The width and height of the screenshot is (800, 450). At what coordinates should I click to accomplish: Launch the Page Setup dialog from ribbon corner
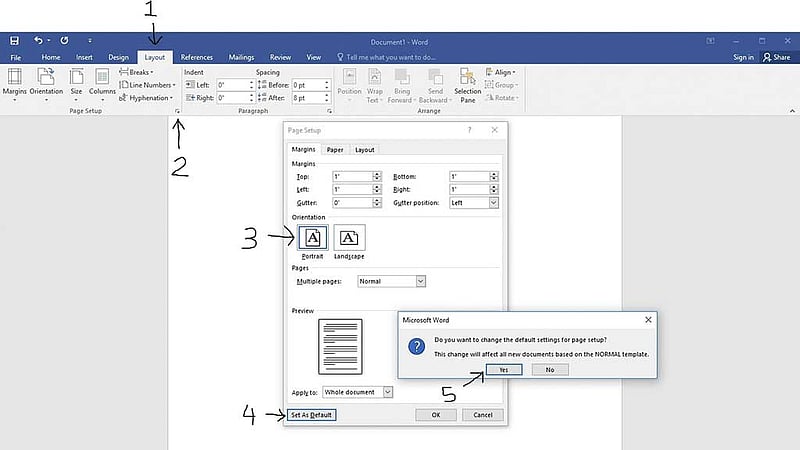(177, 111)
